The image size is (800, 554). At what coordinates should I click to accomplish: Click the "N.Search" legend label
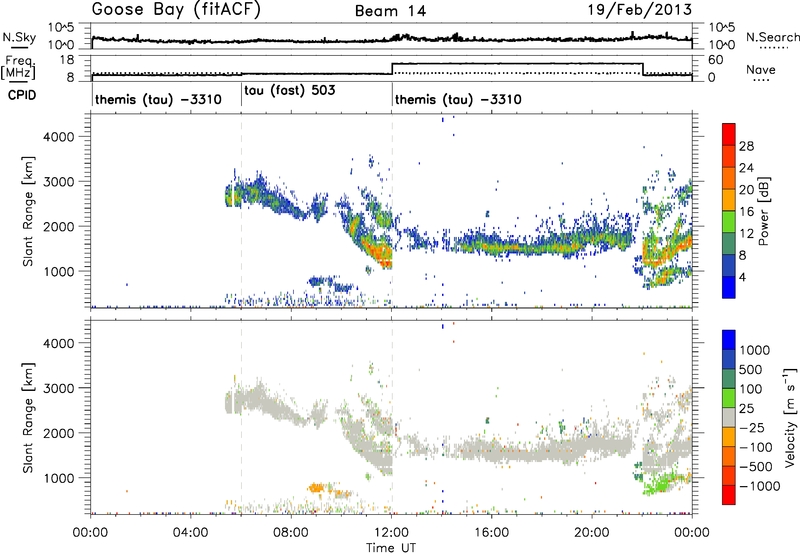tap(772, 37)
